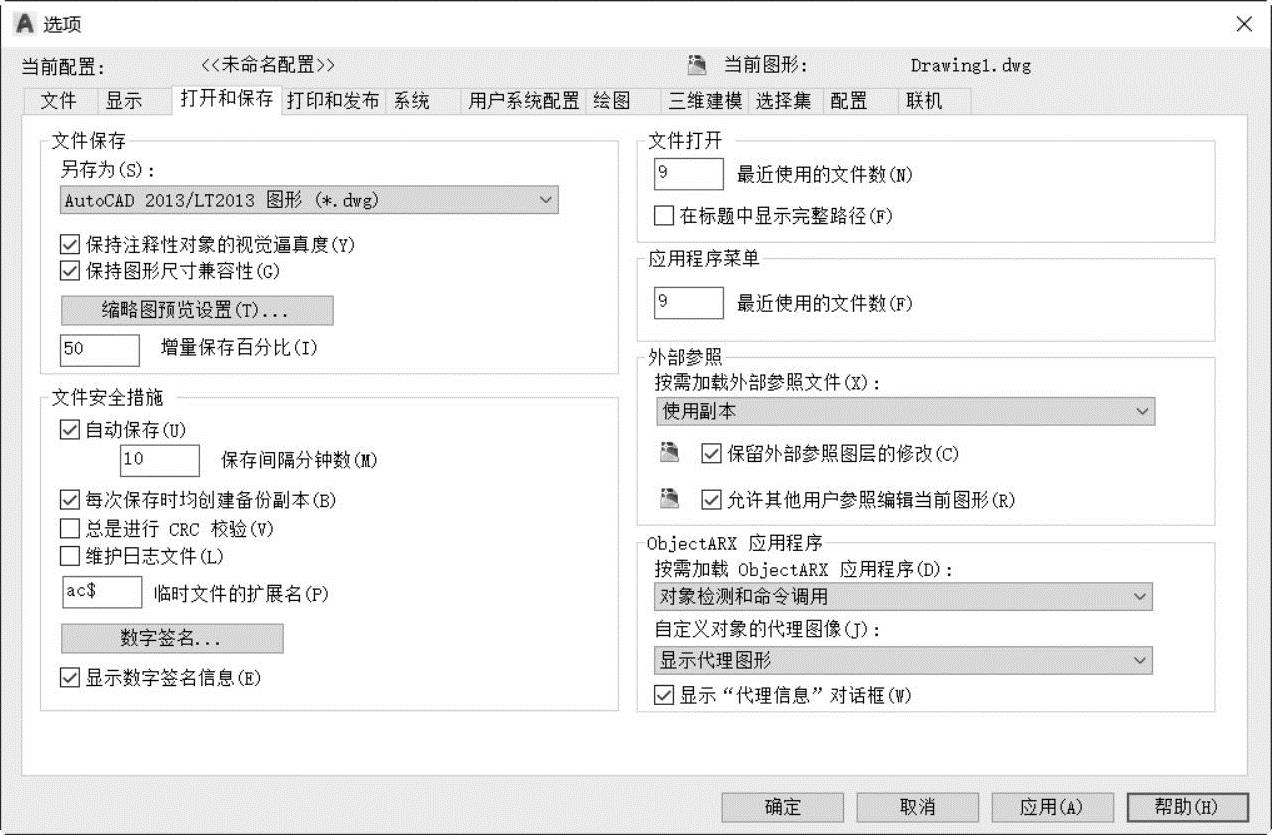The height and width of the screenshot is (835, 1272).
Task: Select the 打开和保存 tab
Action: pyautogui.click(x=227, y=99)
